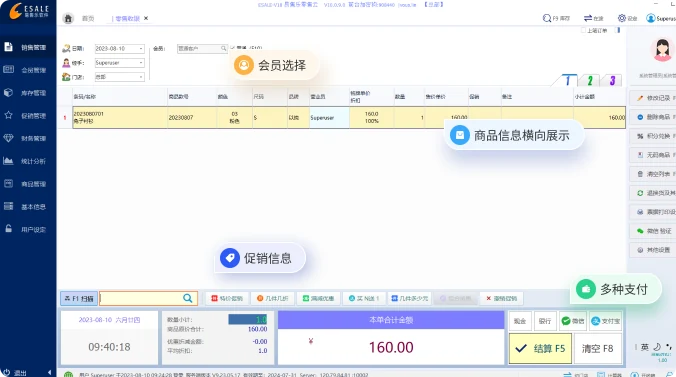
Task: Click the 结算 F5 checkout button
Action: coord(540,349)
